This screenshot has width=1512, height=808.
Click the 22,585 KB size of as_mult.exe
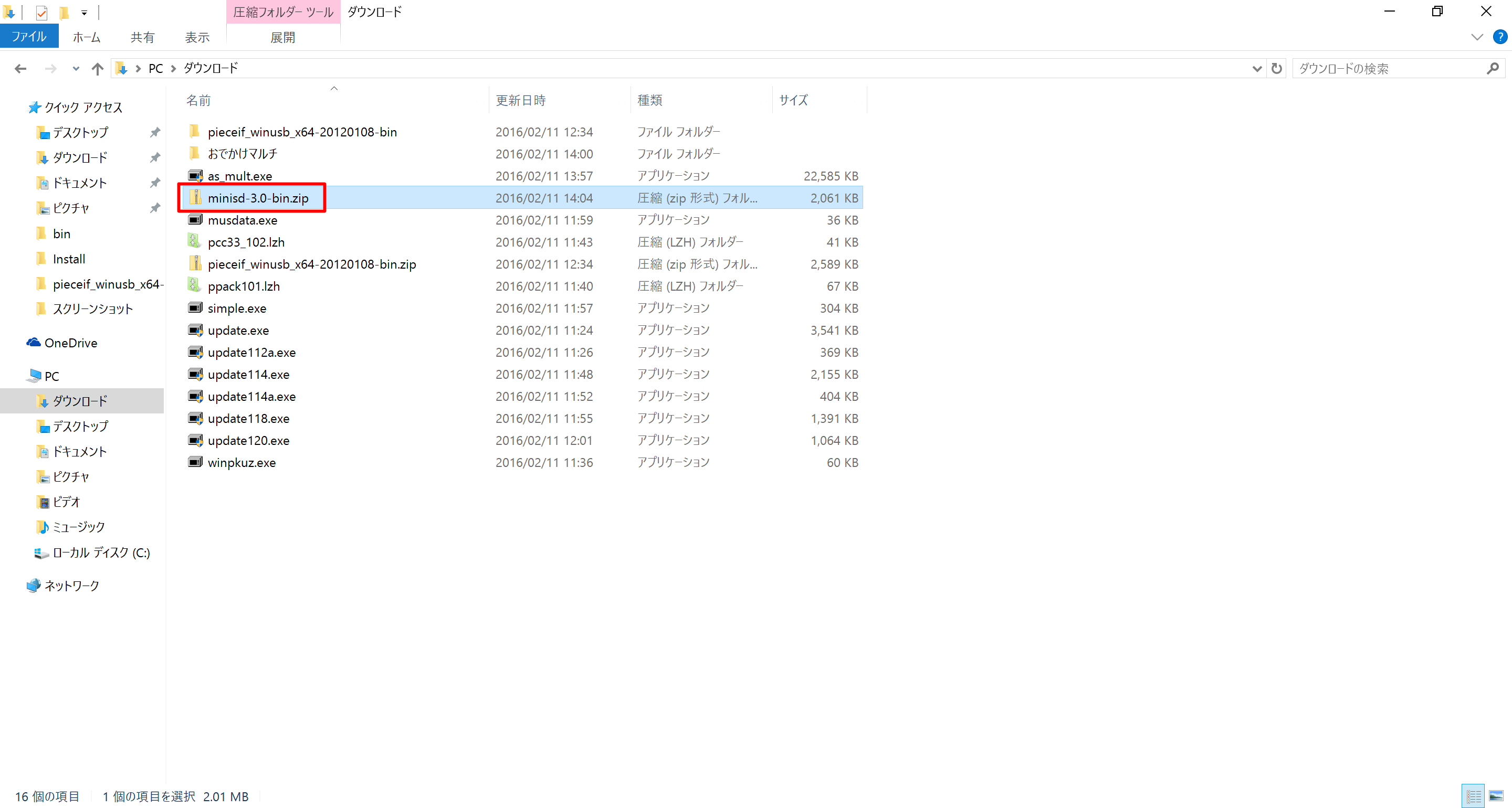[x=831, y=176]
